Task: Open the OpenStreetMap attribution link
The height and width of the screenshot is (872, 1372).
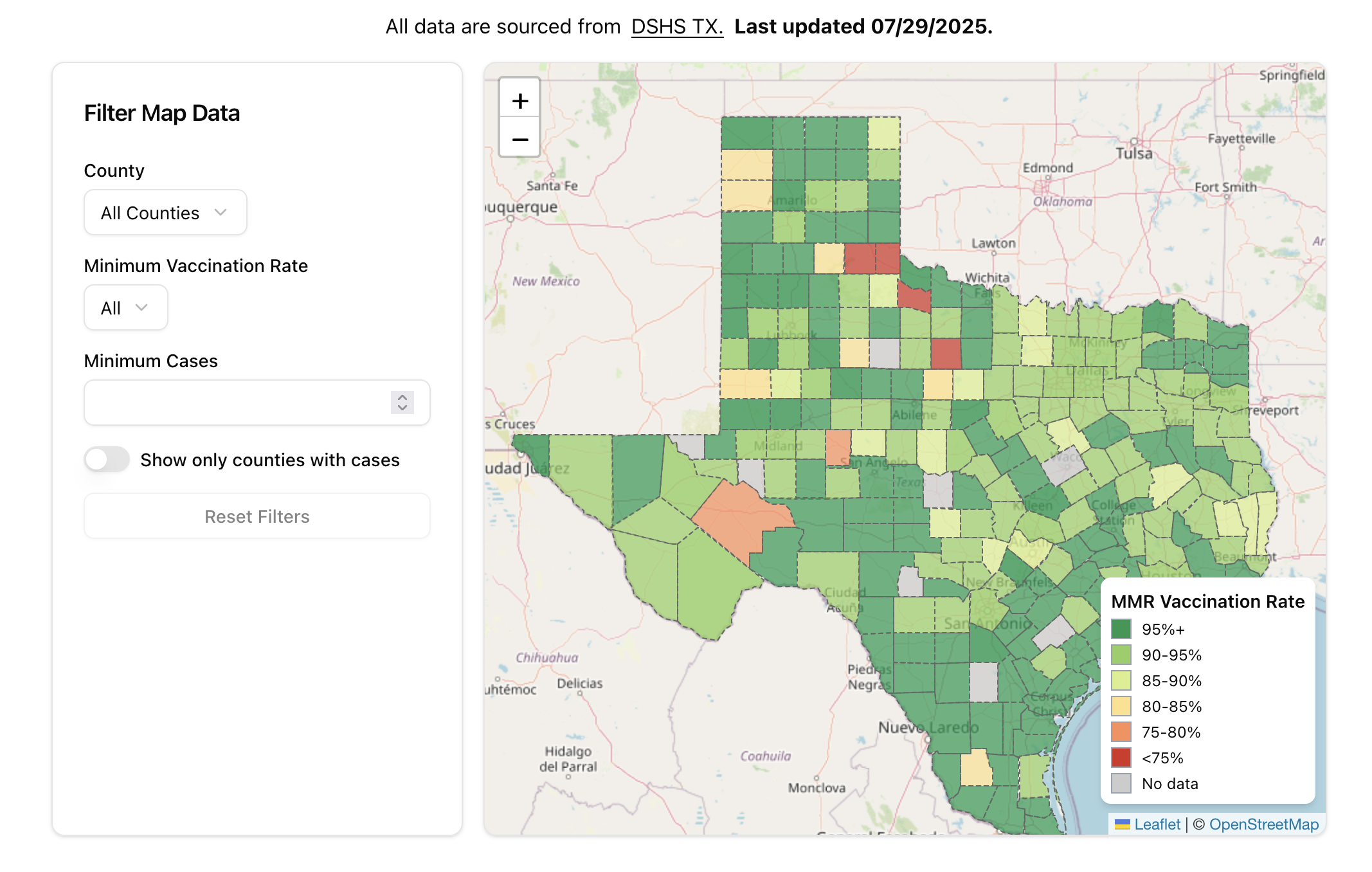Action: 1264,824
